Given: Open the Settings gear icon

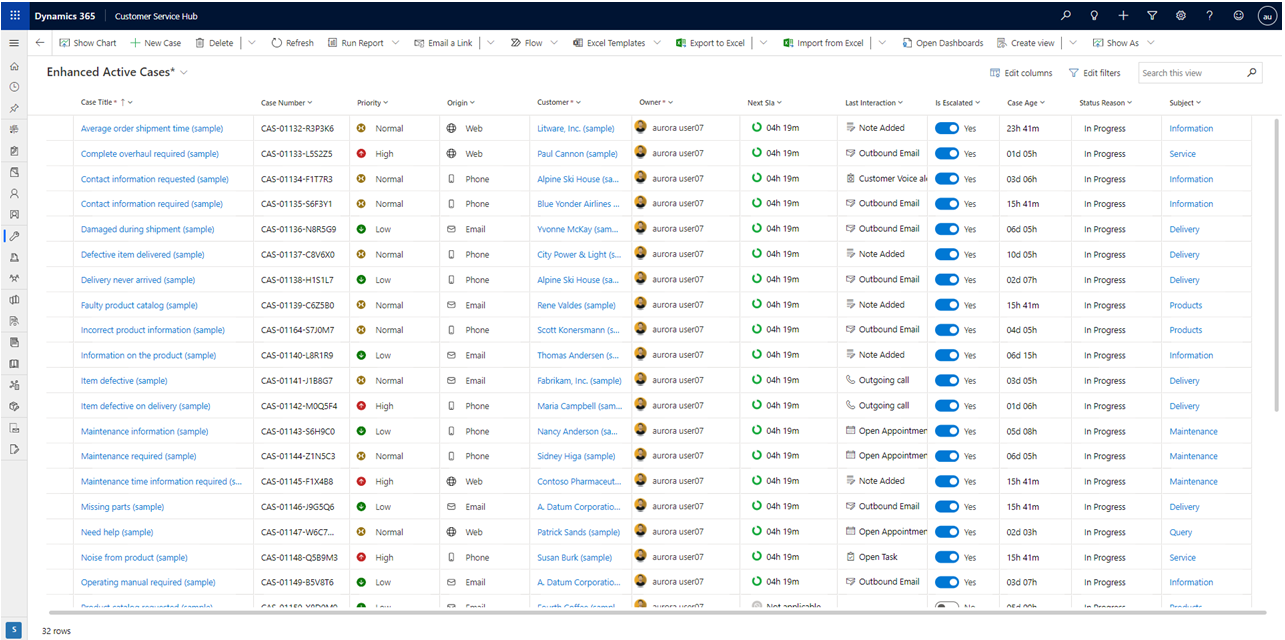Looking at the screenshot, I should point(1181,16).
